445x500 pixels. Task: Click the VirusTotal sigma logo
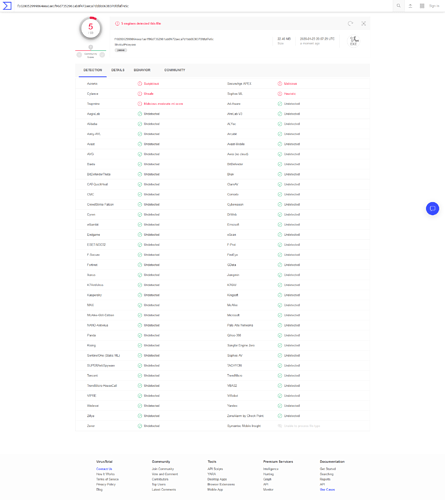pyautogui.click(x=7, y=6)
